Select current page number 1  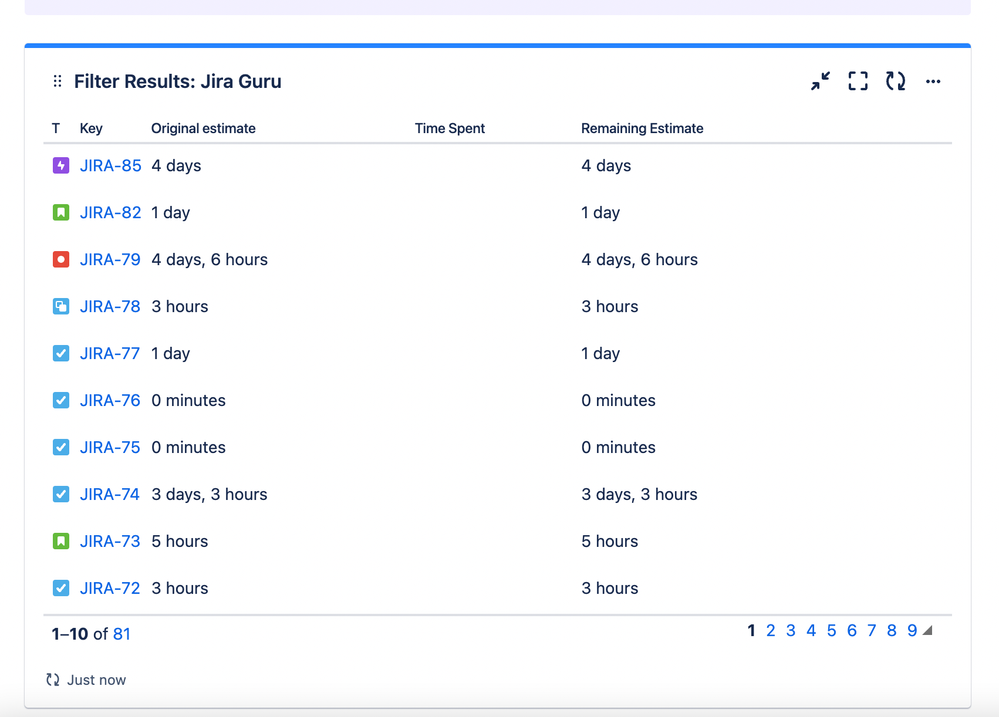coord(751,630)
